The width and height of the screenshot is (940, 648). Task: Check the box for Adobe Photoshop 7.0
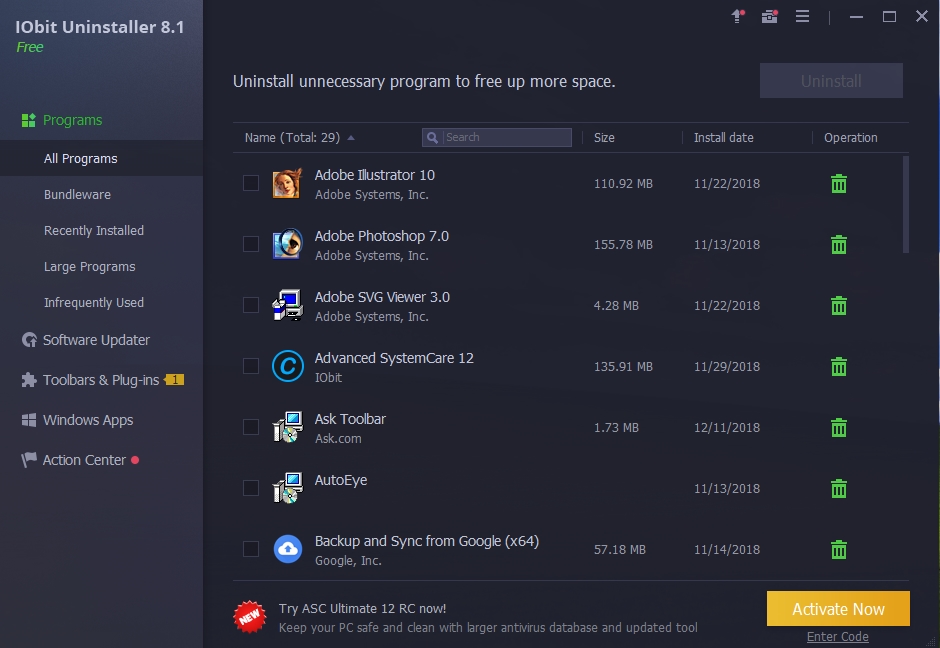(251, 244)
